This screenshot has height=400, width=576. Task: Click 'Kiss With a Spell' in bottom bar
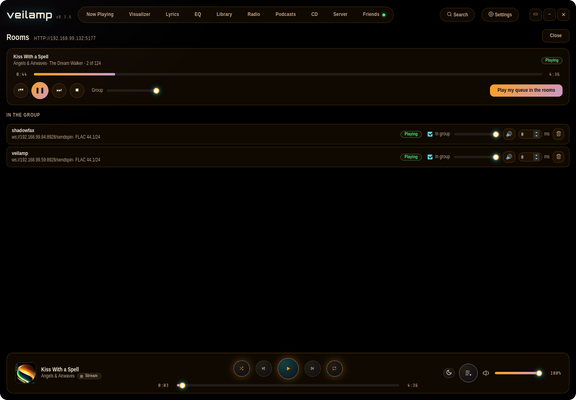click(x=60, y=369)
